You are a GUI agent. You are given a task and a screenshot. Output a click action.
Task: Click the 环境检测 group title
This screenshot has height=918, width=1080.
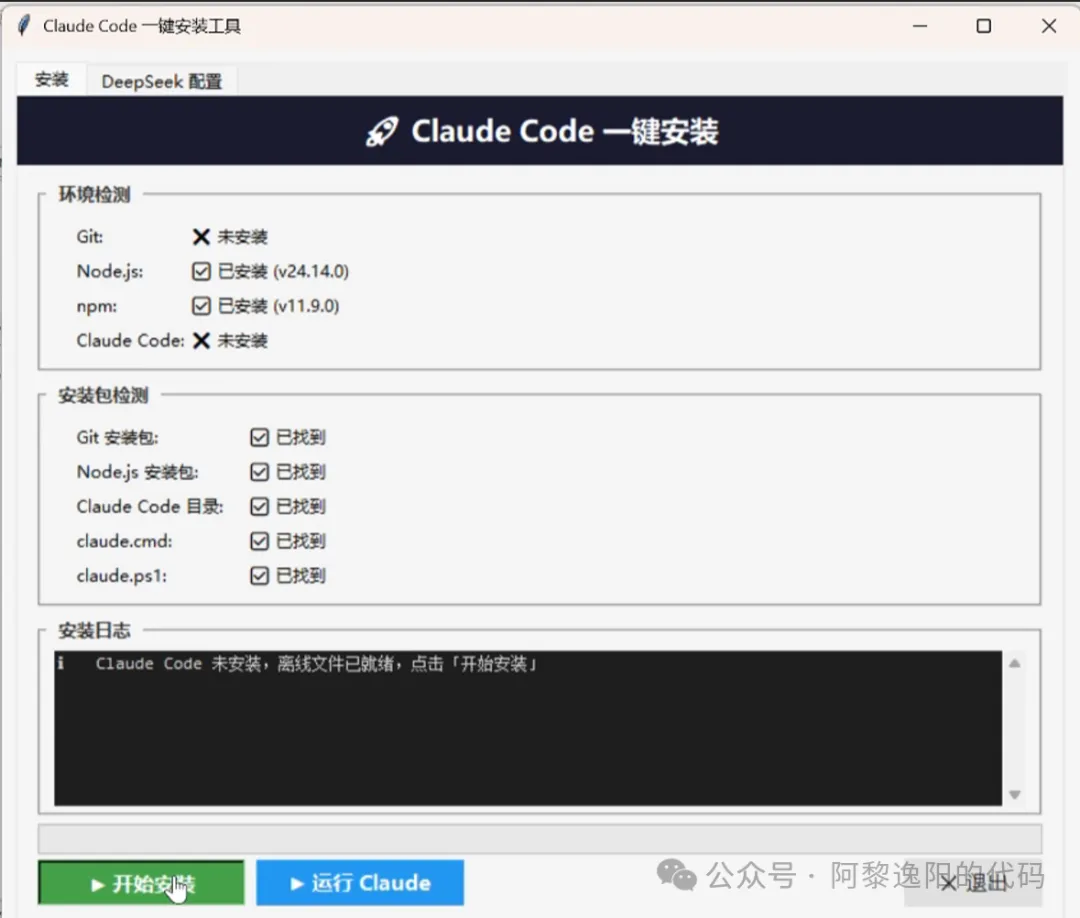94,195
